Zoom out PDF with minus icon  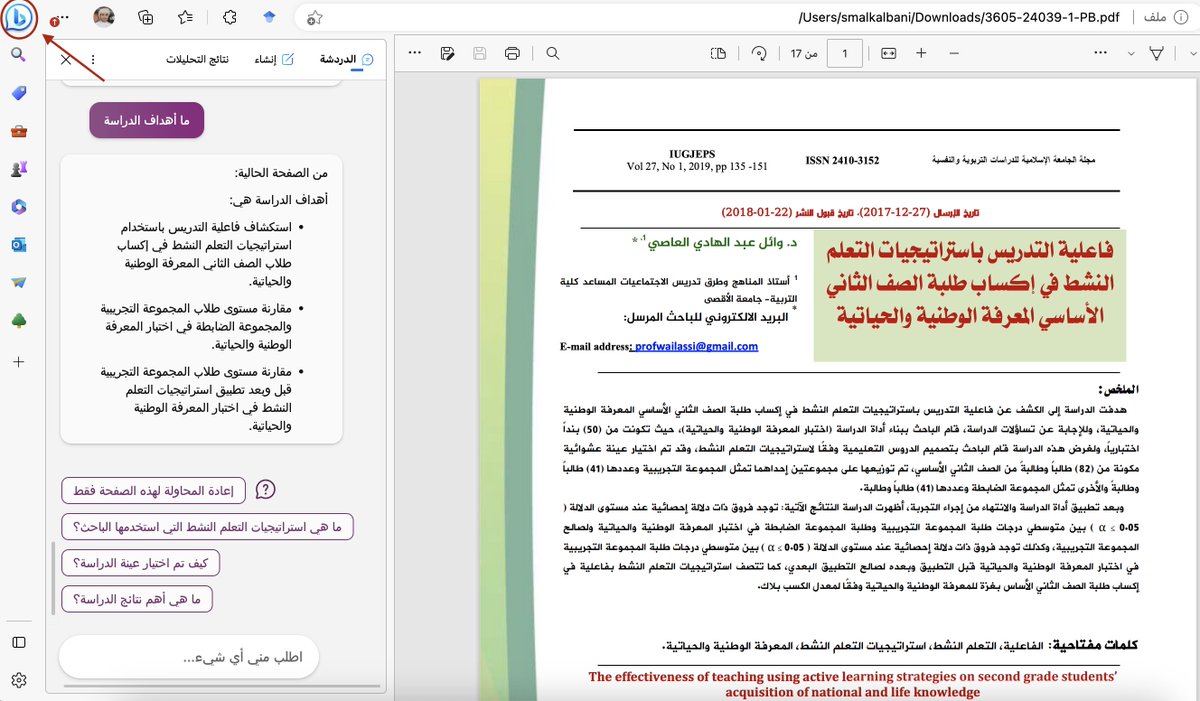tap(954, 53)
